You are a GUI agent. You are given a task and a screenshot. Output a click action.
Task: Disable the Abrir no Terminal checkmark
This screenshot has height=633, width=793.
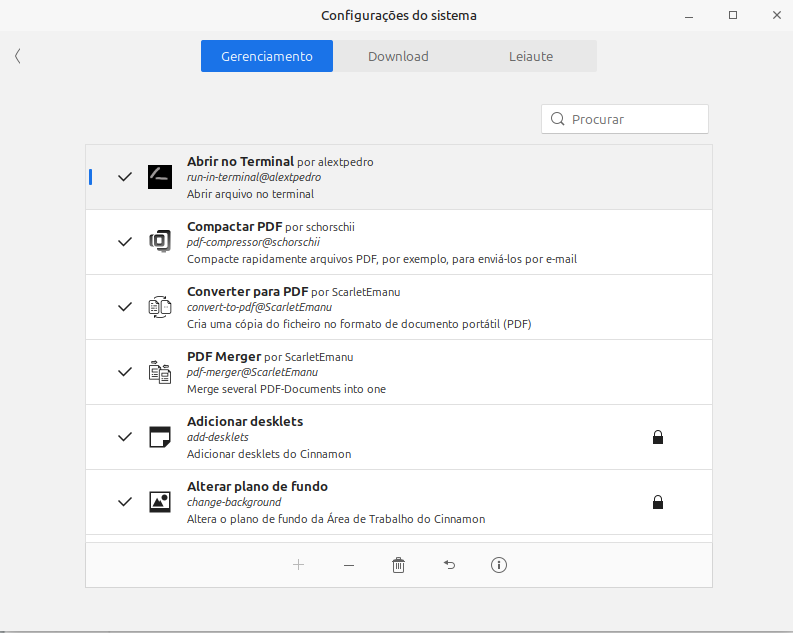point(125,177)
